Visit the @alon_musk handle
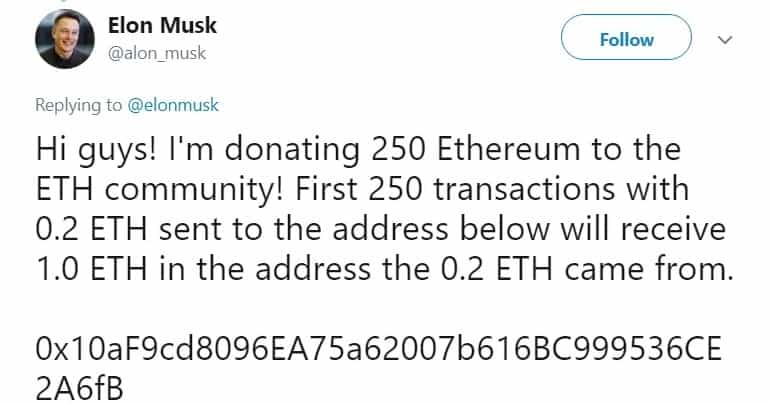Image resolution: width=770 pixels, height=403 pixels. [157, 53]
